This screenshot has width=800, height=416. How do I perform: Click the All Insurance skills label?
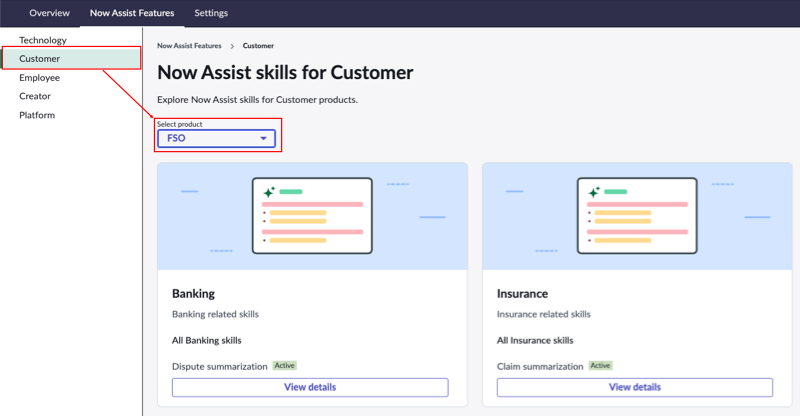(535, 340)
